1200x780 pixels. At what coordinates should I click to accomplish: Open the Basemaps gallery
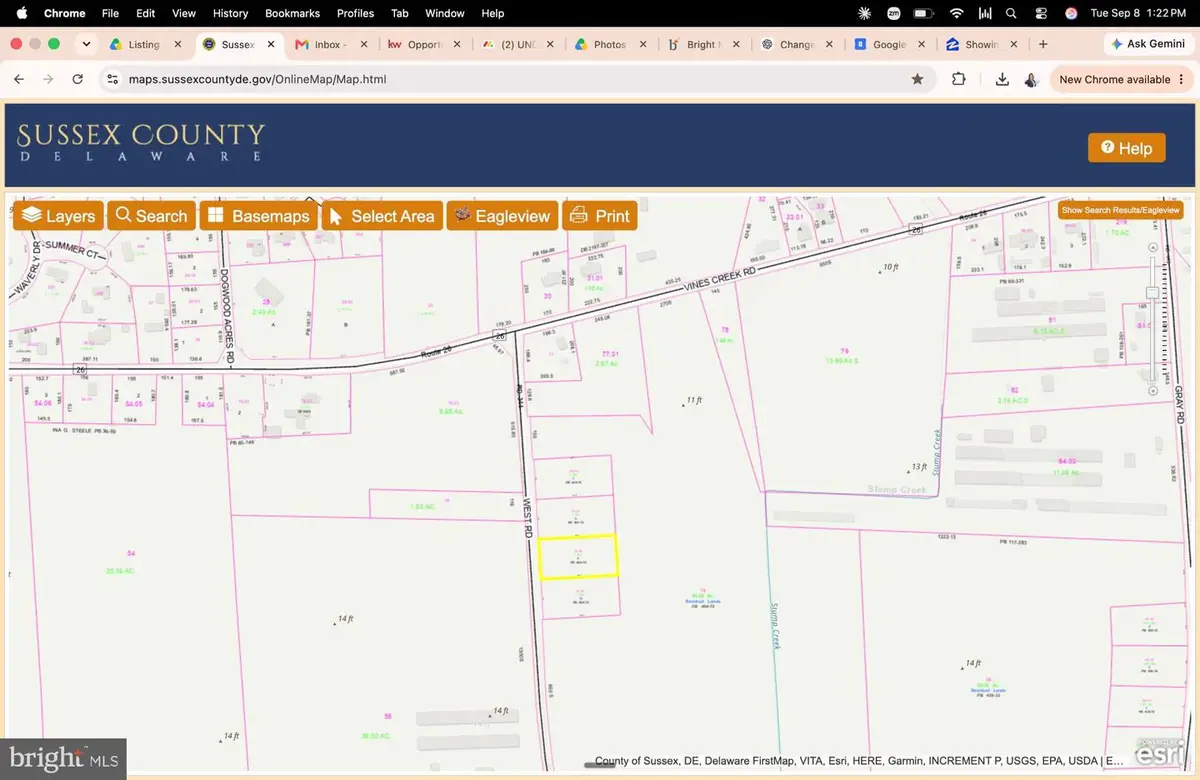tap(259, 216)
